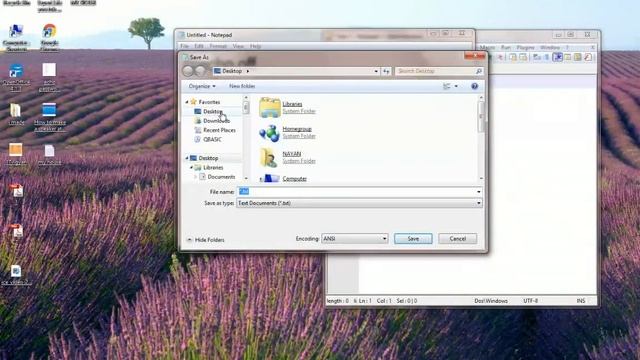Open the File menu in Notepad
Image resolution: width=640 pixels, height=360 pixels.
click(184, 46)
